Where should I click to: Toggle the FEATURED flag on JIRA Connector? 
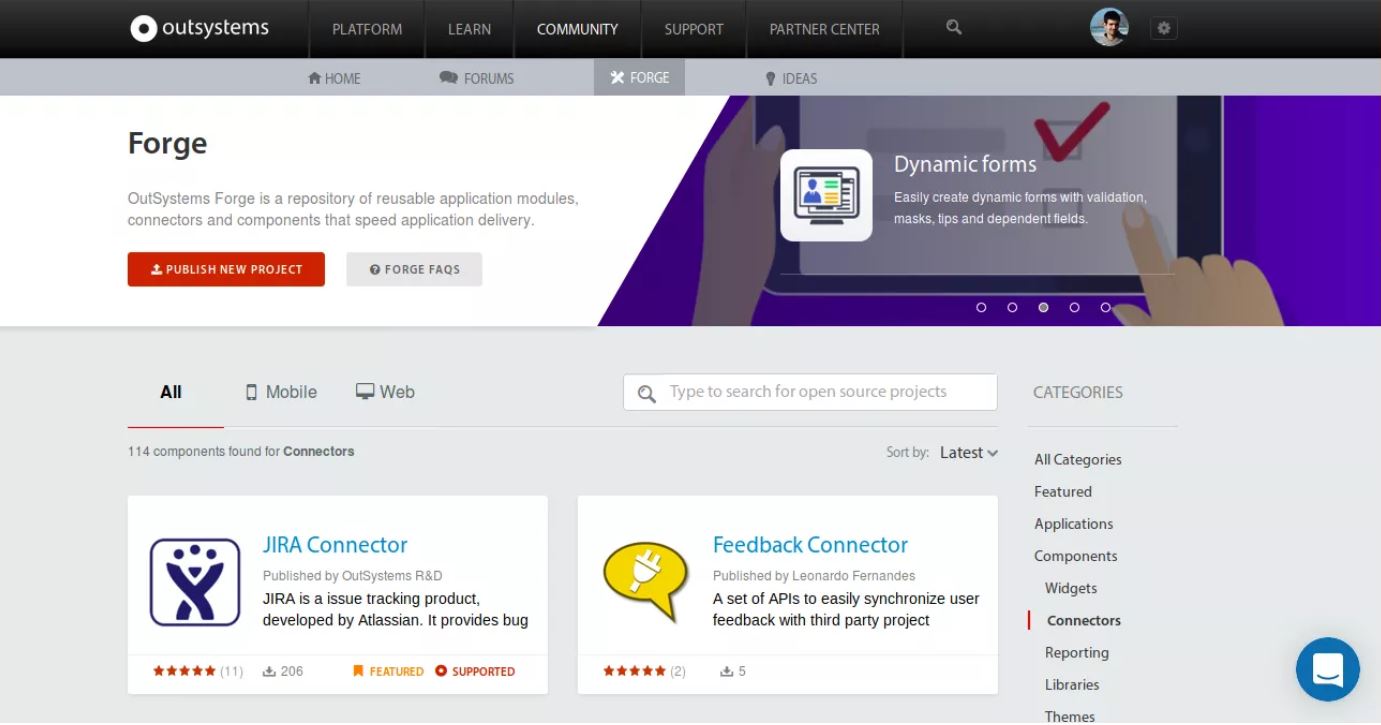click(x=357, y=671)
